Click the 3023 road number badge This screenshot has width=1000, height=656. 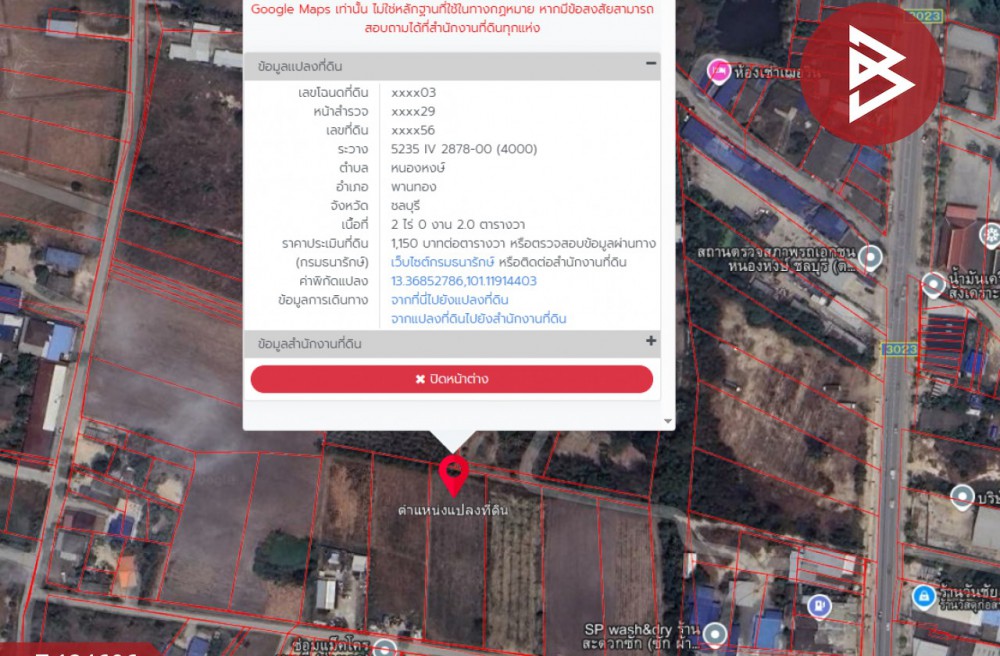(898, 348)
